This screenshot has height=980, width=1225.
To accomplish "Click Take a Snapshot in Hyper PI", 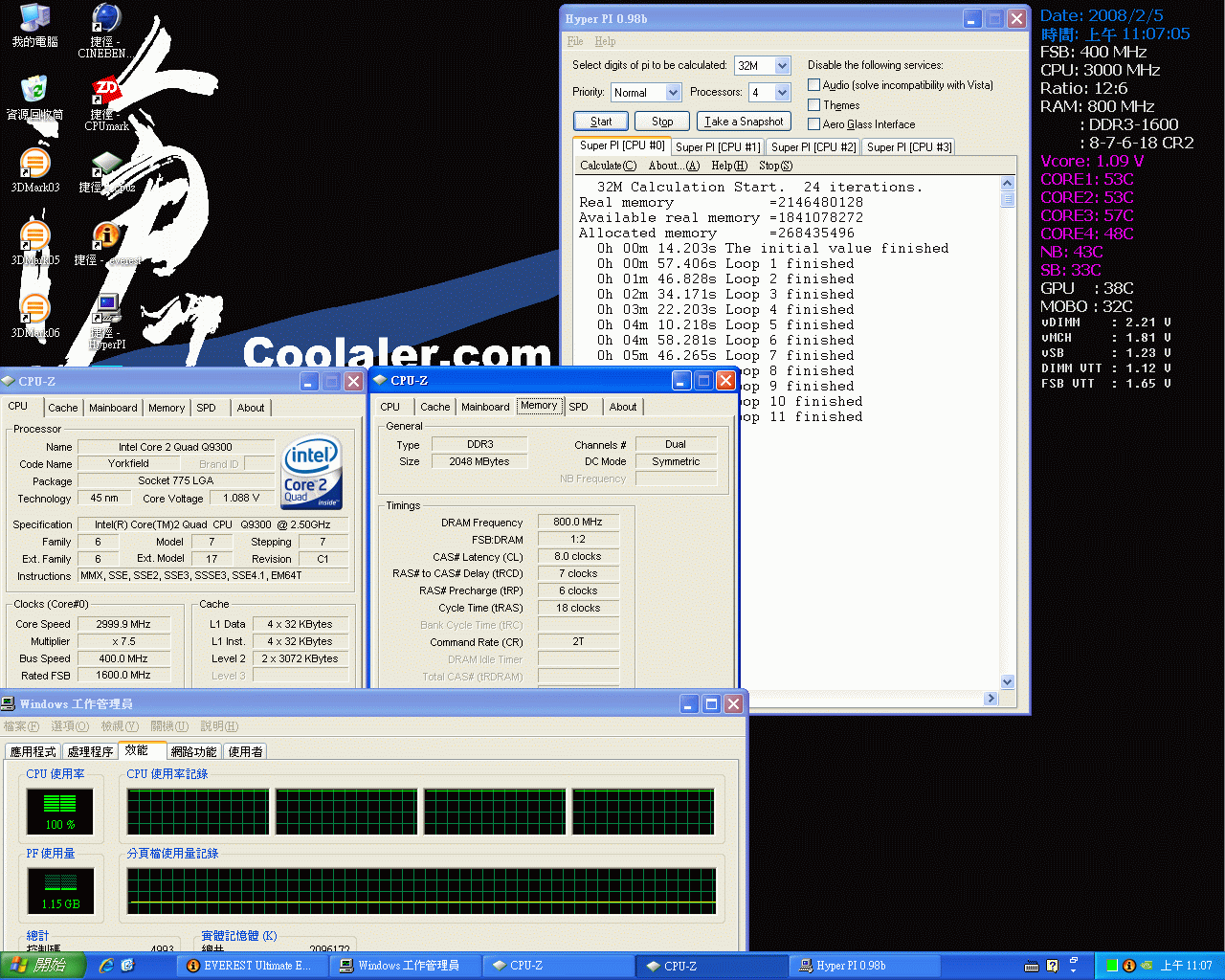I will tap(744, 122).
